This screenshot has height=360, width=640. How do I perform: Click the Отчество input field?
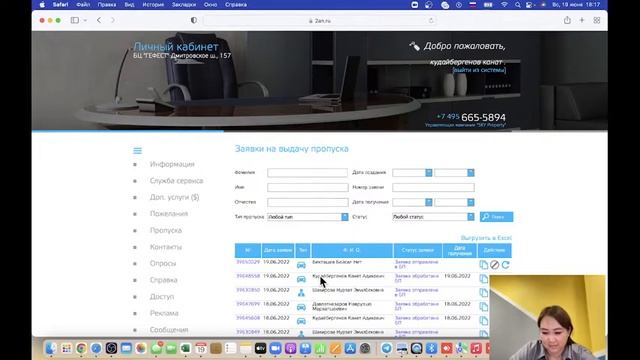pos(308,202)
